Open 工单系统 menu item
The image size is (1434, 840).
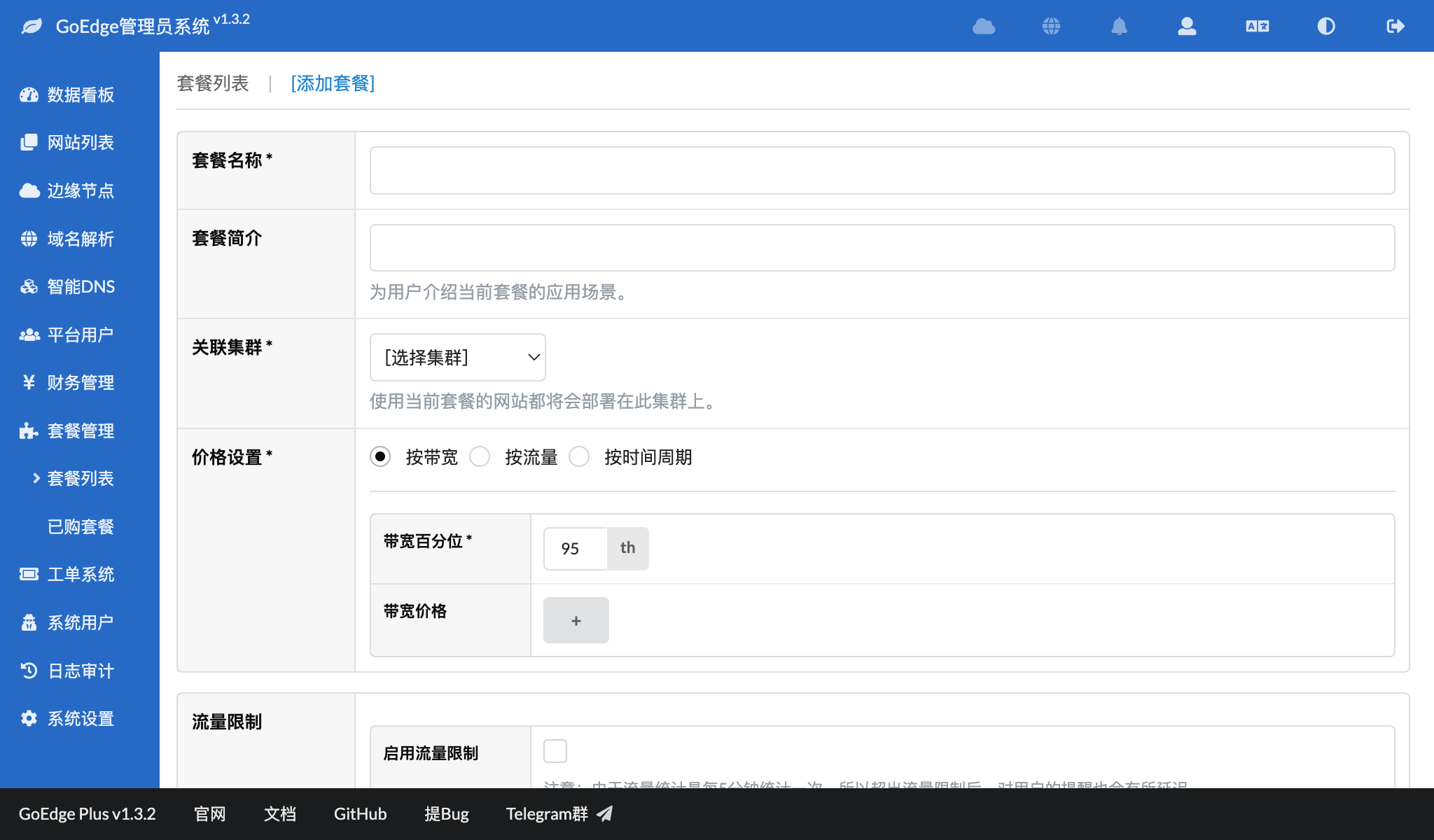pos(81,574)
